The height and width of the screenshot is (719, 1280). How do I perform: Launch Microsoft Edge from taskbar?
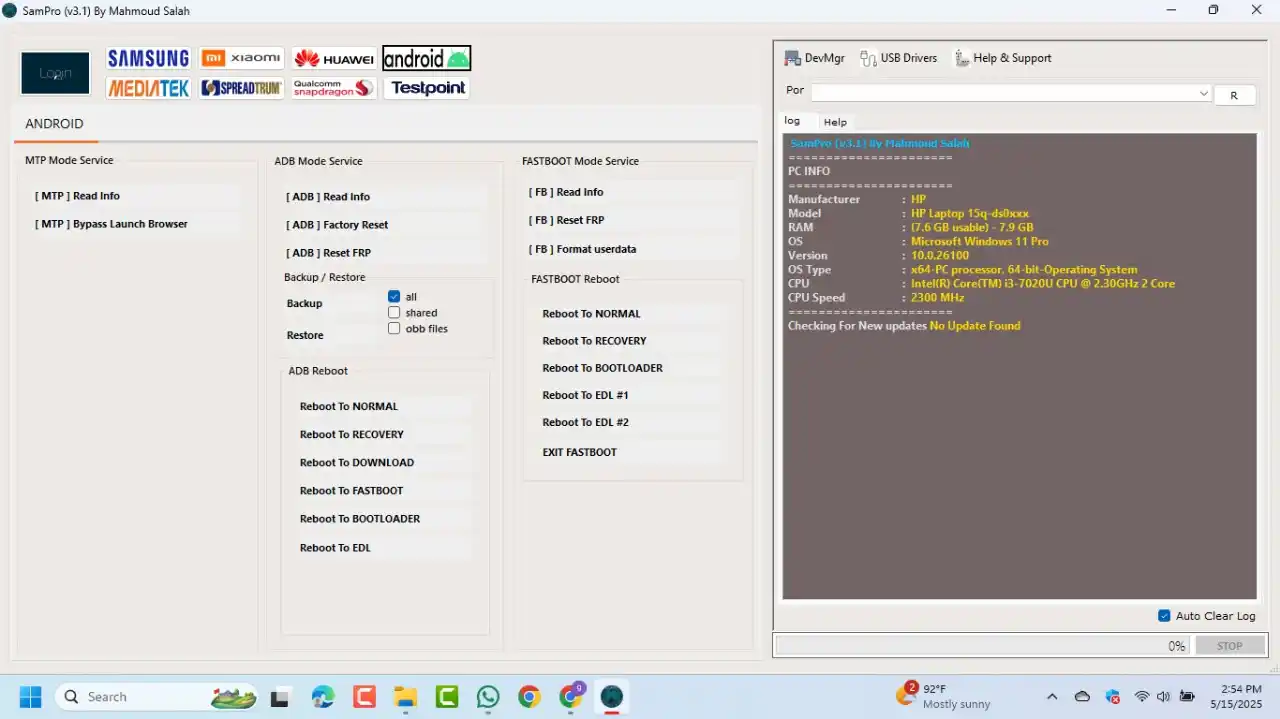(322, 696)
